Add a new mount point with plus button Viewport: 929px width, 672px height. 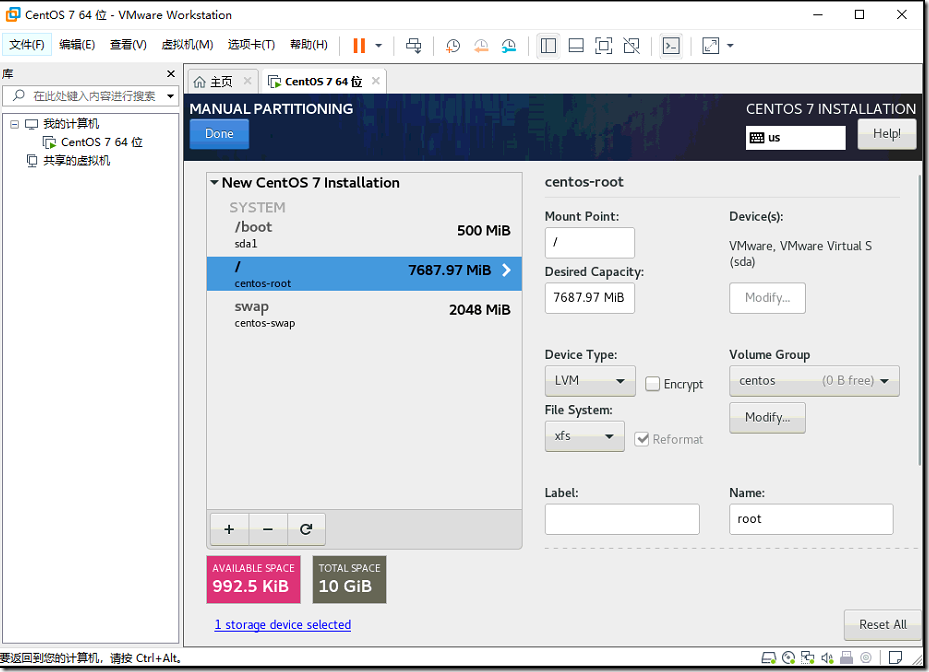coord(229,529)
